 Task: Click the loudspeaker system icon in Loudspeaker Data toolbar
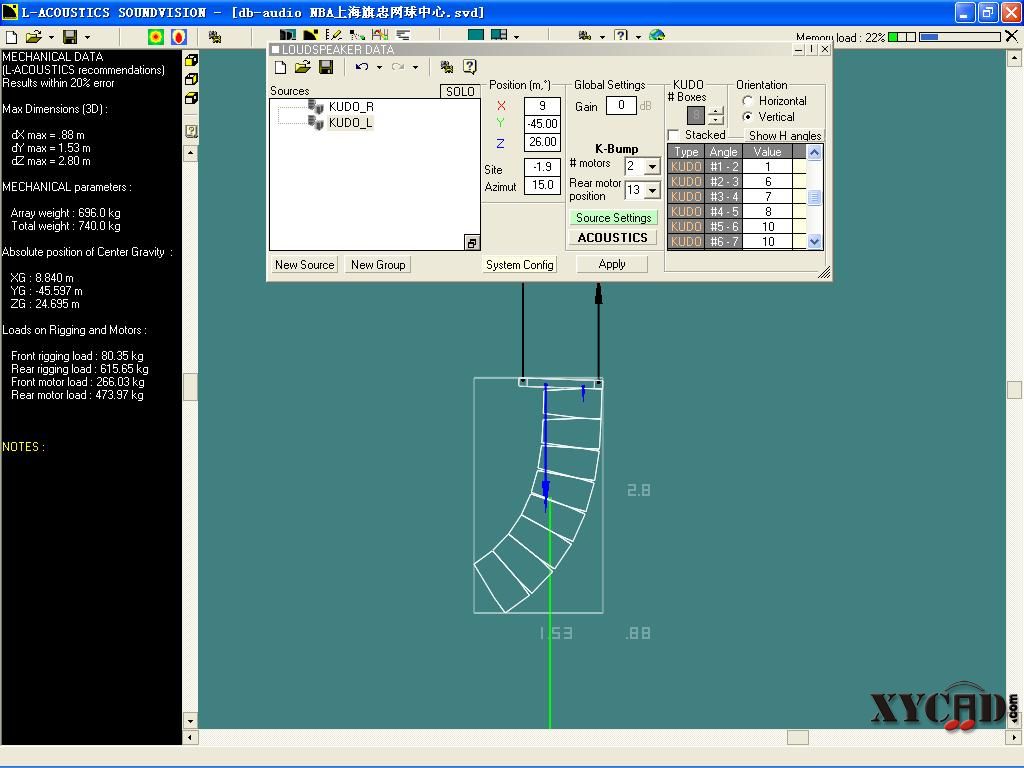click(x=447, y=67)
